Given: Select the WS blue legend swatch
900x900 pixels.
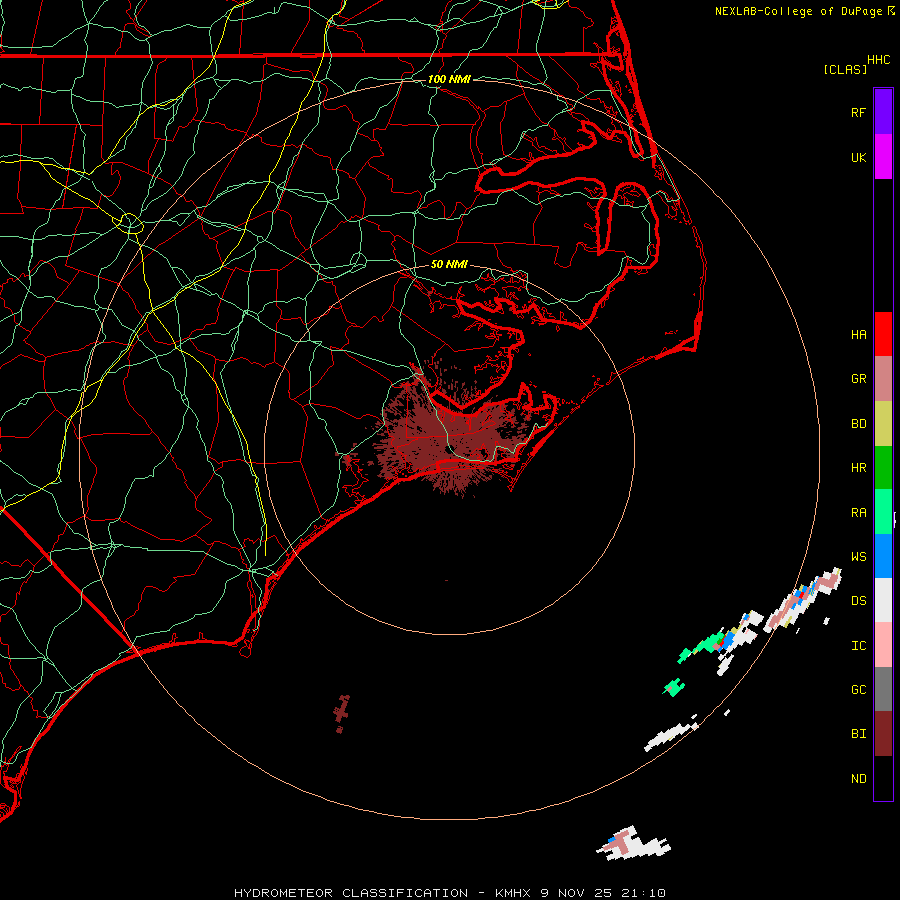Looking at the screenshot, I should click(883, 556).
